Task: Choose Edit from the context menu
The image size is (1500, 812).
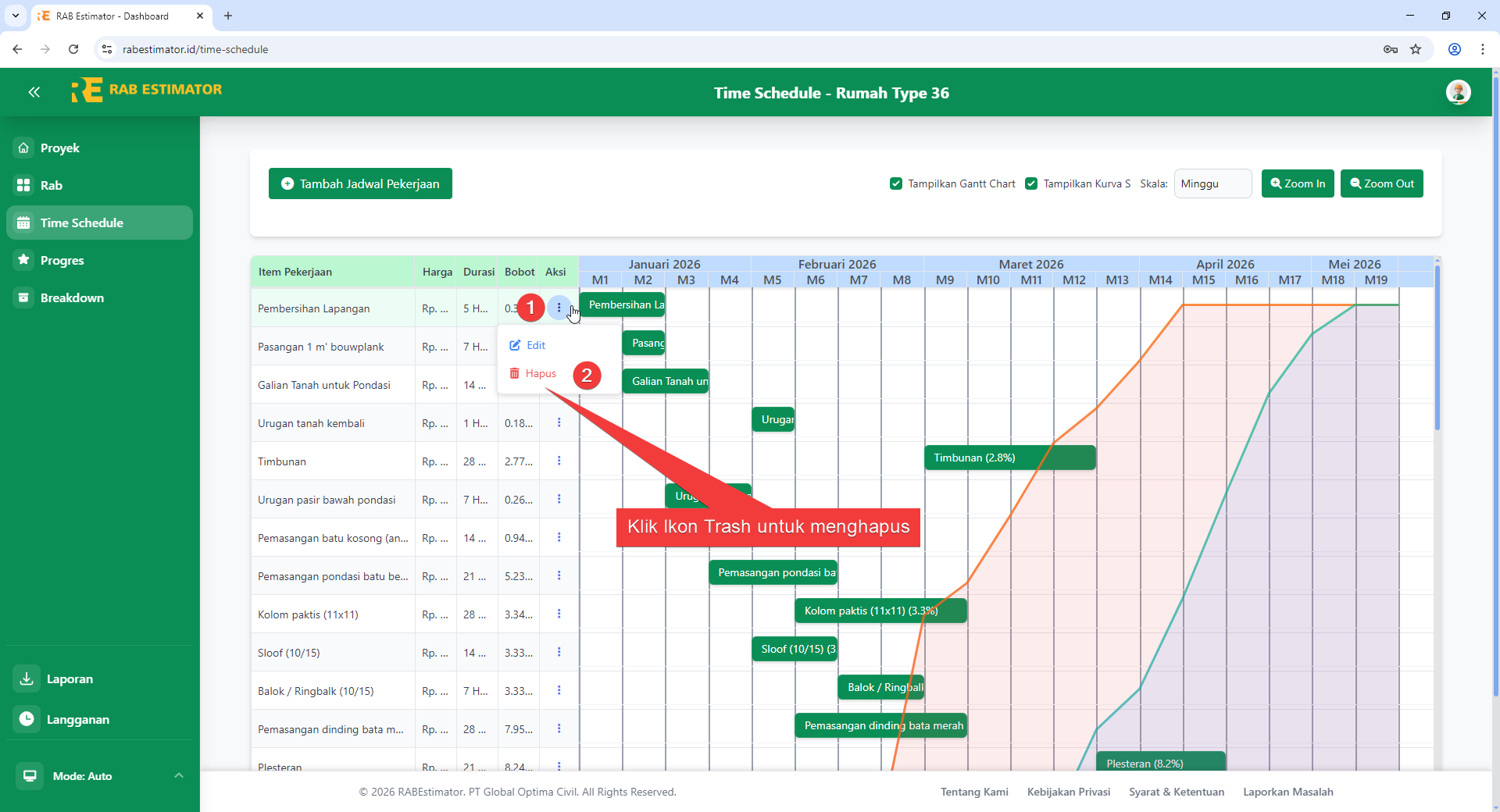Action: (x=537, y=345)
